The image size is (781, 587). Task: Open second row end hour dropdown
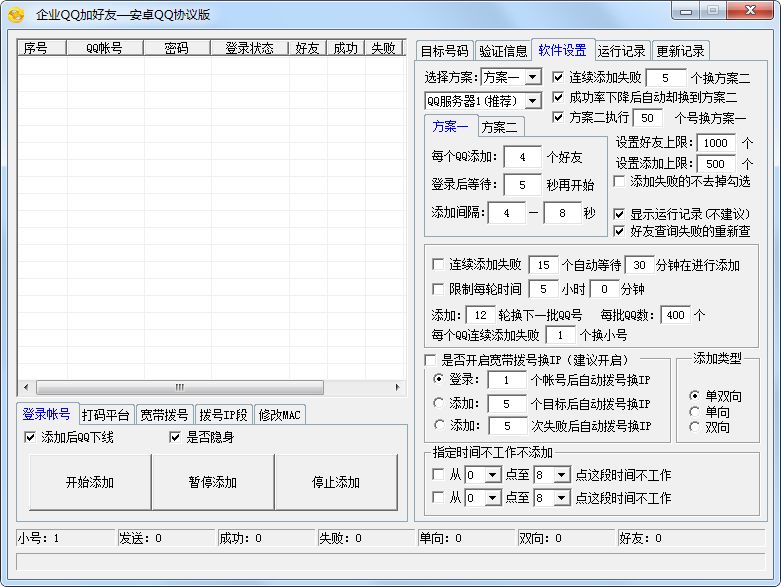(561, 498)
